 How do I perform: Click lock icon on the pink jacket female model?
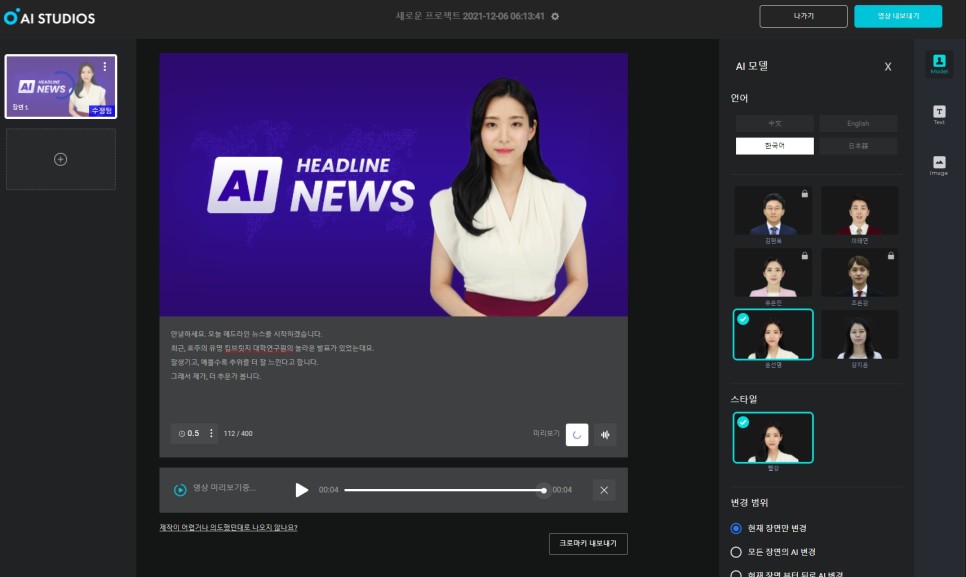[805, 256]
